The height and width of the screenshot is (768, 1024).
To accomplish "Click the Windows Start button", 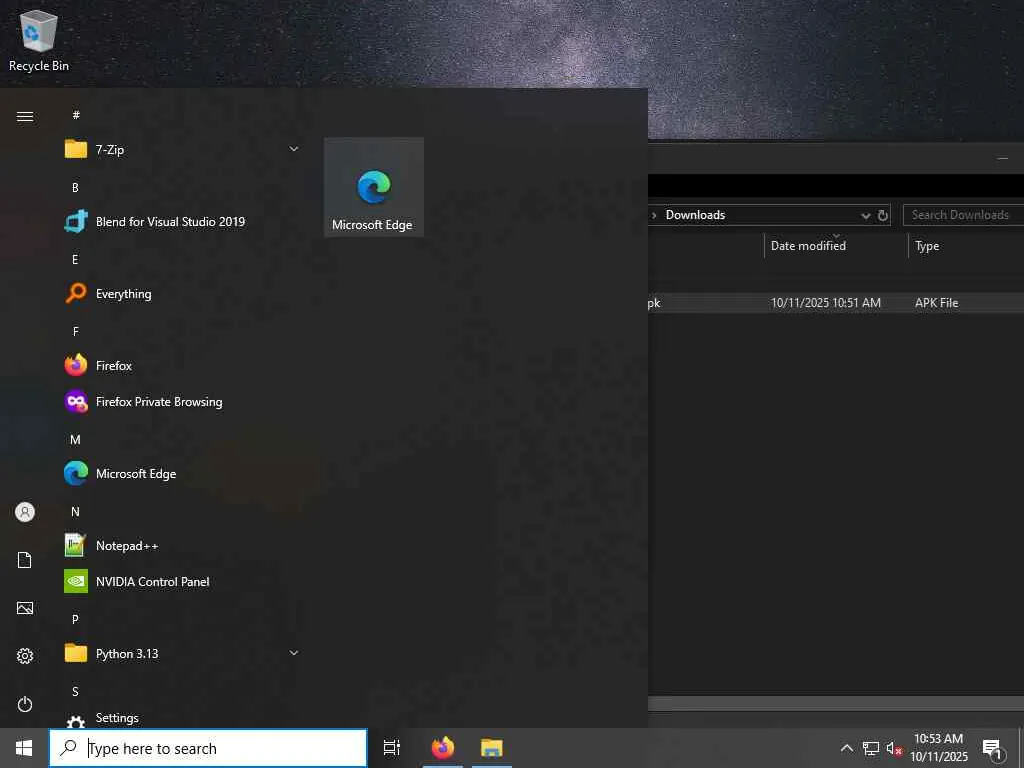I will click(x=24, y=748).
